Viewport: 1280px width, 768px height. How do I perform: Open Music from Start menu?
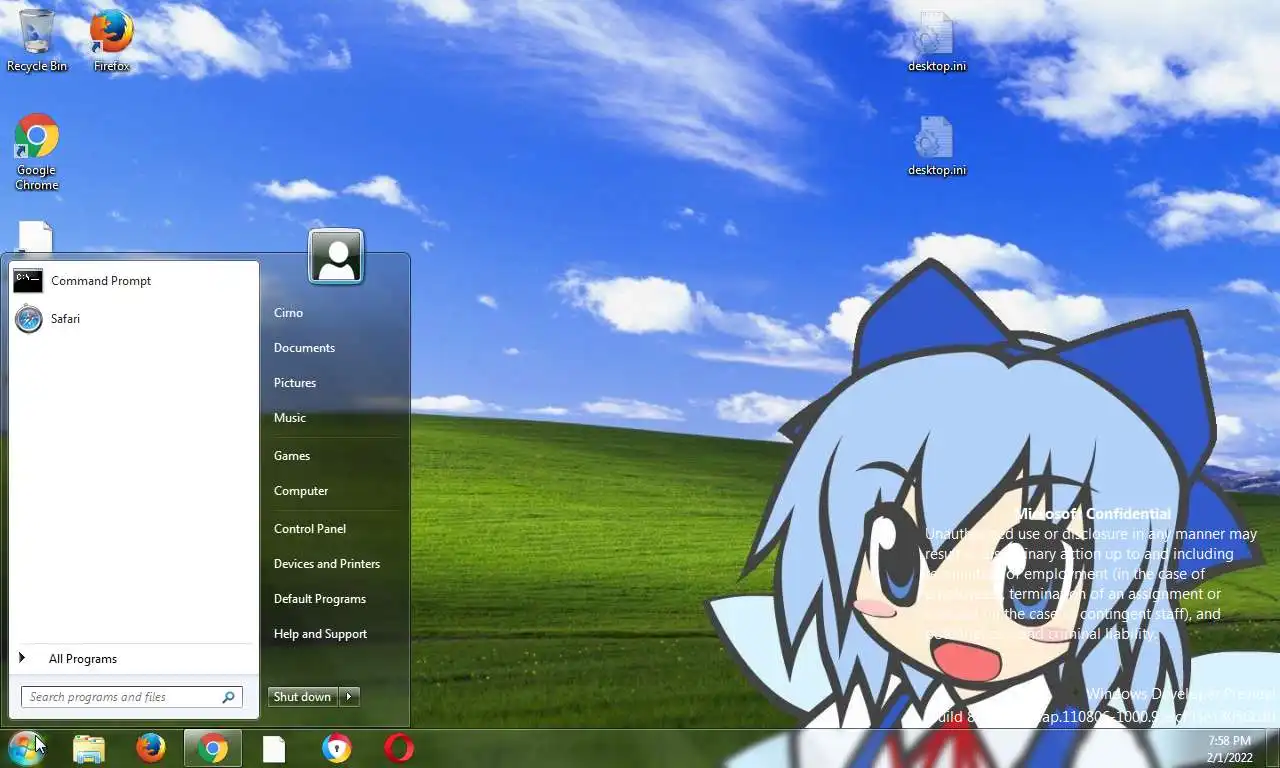tap(334, 418)
